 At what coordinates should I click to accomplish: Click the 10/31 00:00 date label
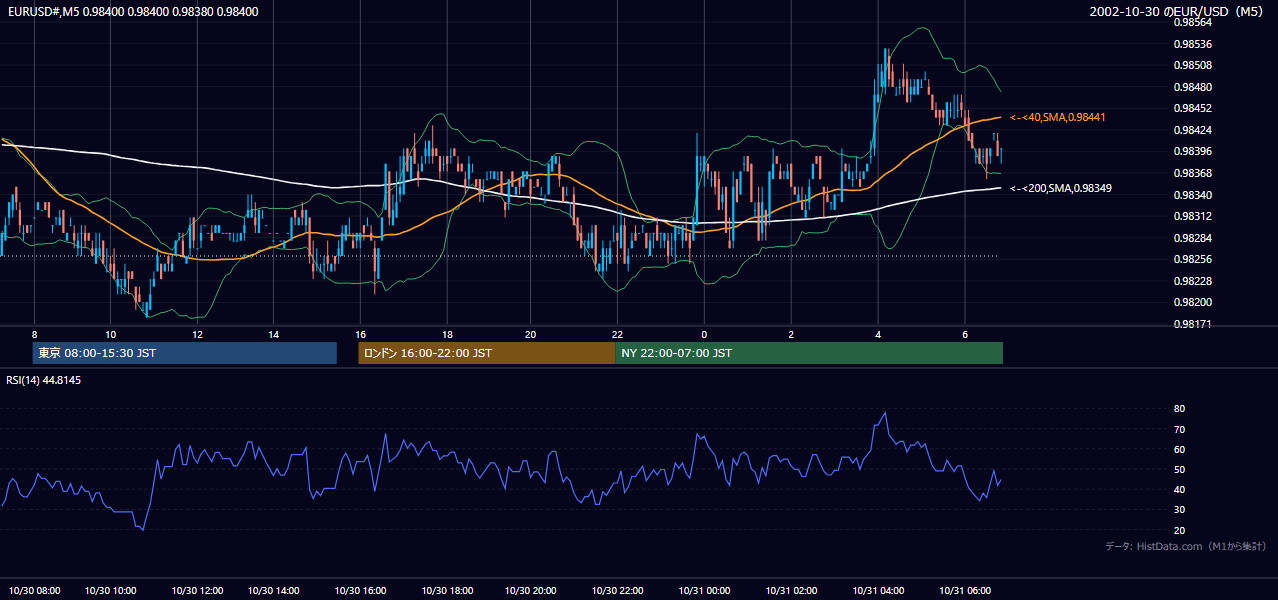[x=704, y=591]
